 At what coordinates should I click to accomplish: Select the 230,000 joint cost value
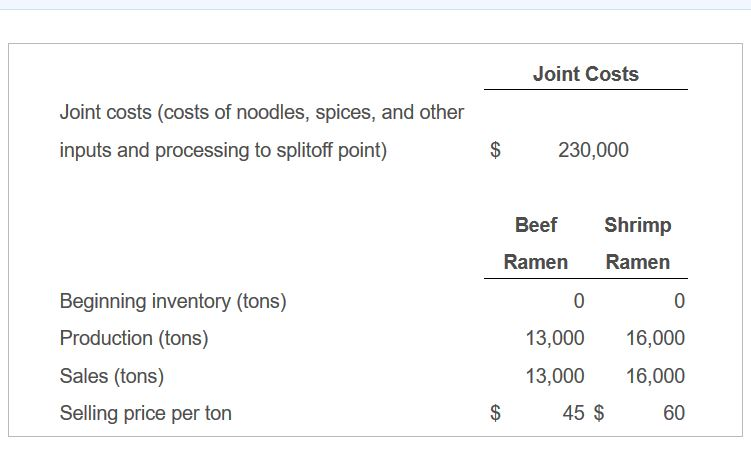(593, 150)
